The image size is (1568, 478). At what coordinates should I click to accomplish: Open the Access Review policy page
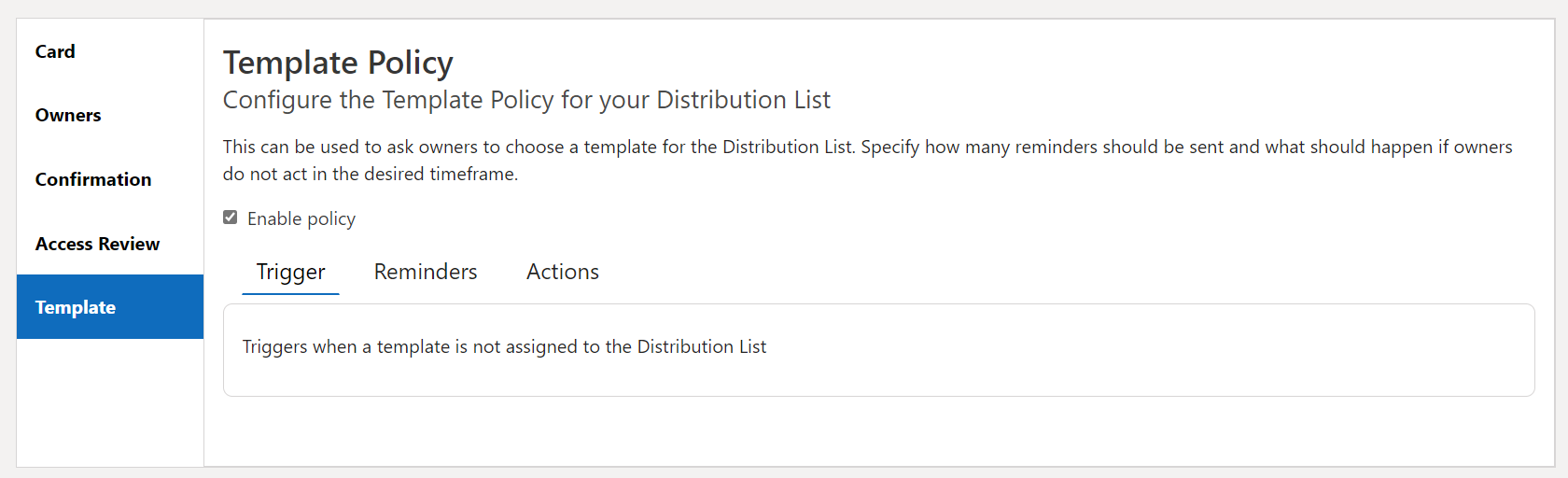click(97, 244)
